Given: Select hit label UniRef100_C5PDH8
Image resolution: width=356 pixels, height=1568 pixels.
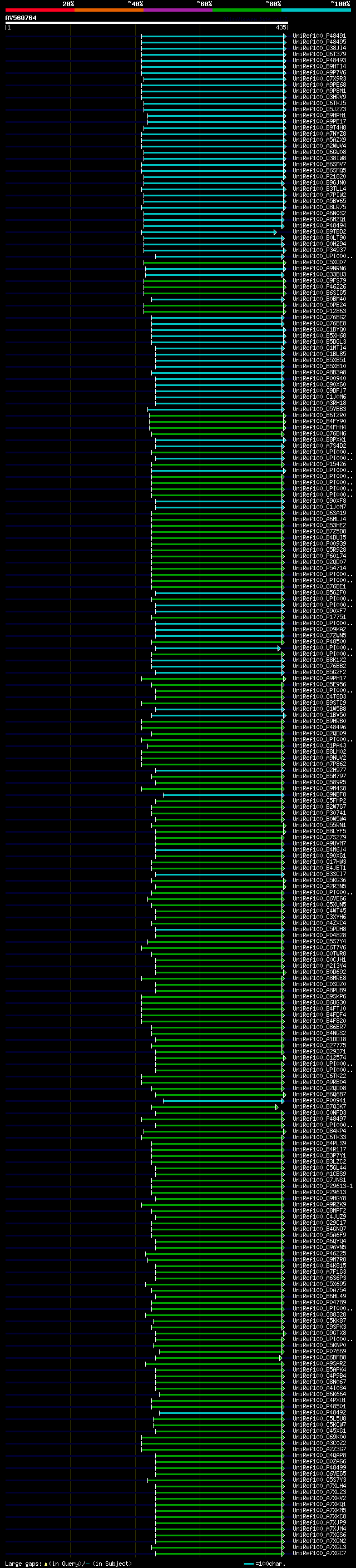Looking at the screenshot, I should point(319,929).
